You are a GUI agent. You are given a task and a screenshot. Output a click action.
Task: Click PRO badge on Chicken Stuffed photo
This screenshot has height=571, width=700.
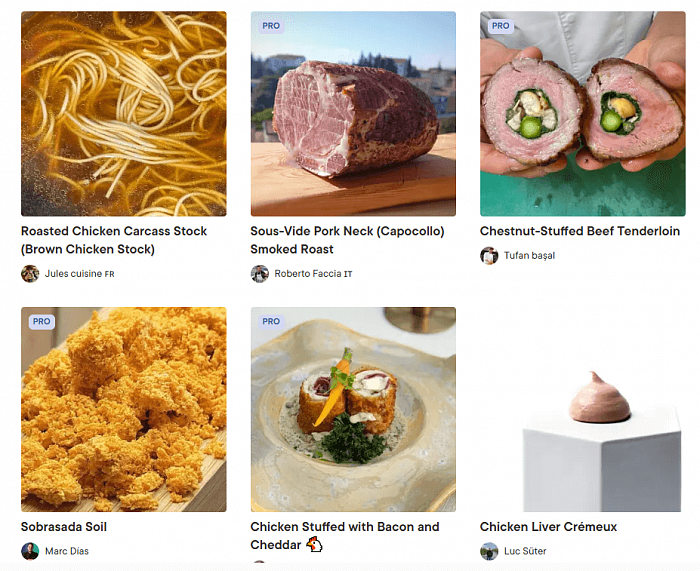coord(271,321)
